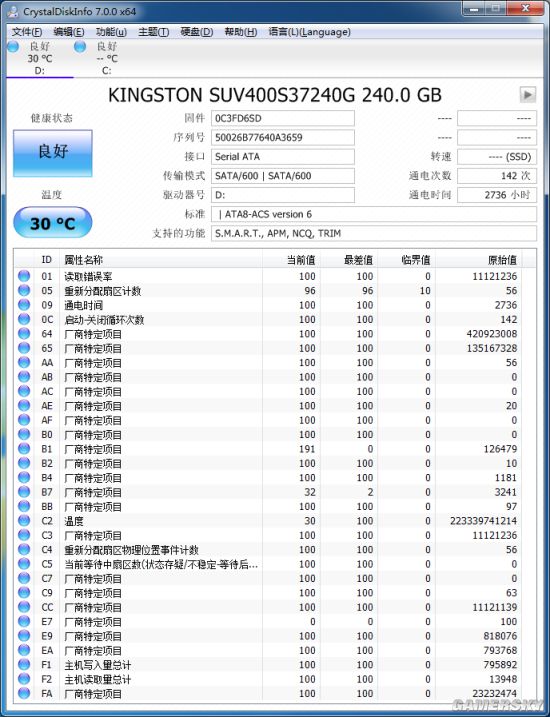Click the status orb for attribute 05

[24, 290]
